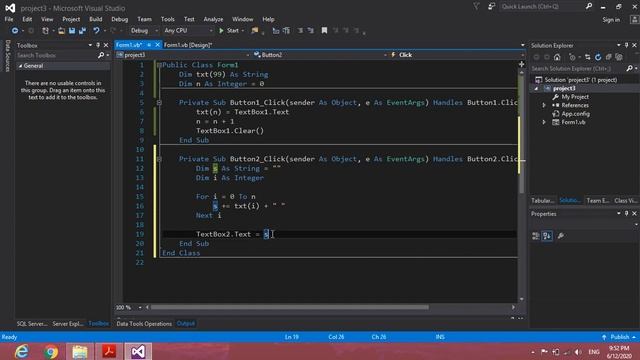The height and width of the screenshot is (360, 640).
Task: Open the Build menu
Action: (96, 19)
